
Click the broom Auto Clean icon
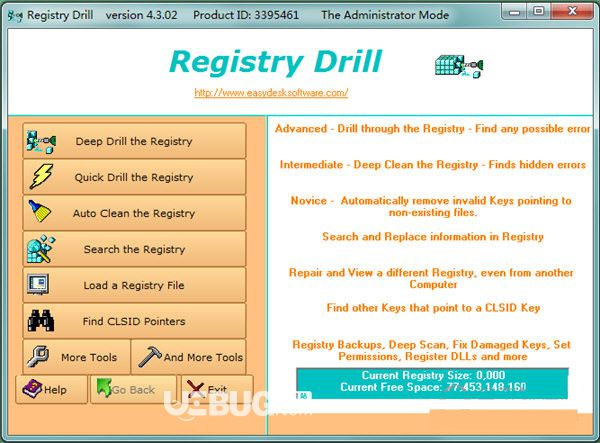(x=40, y=211)
